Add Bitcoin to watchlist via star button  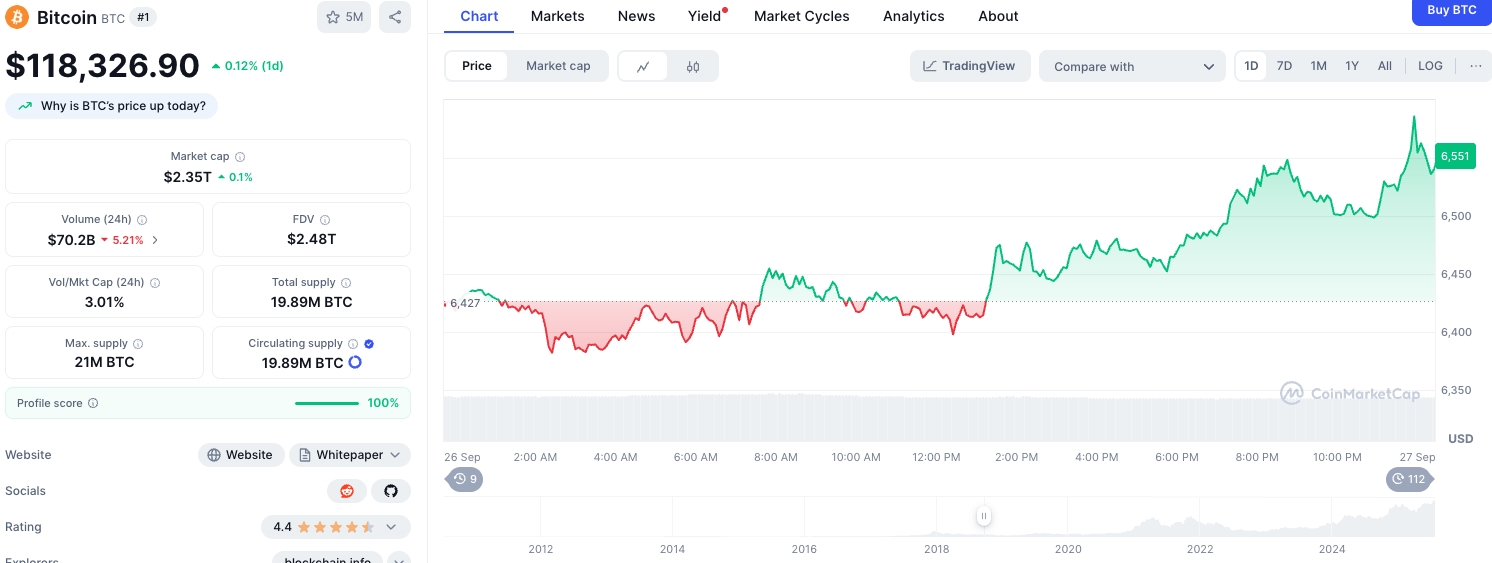point(344,17)
